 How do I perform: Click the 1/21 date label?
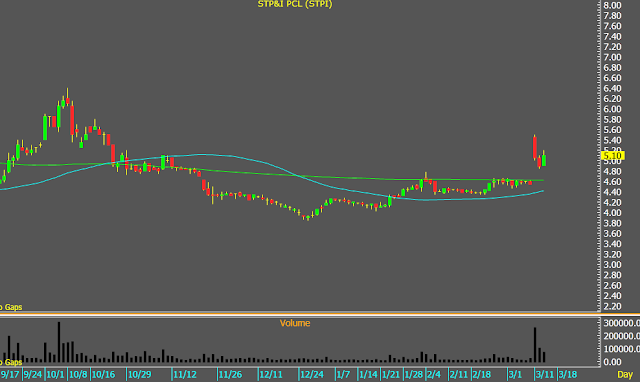391,375
